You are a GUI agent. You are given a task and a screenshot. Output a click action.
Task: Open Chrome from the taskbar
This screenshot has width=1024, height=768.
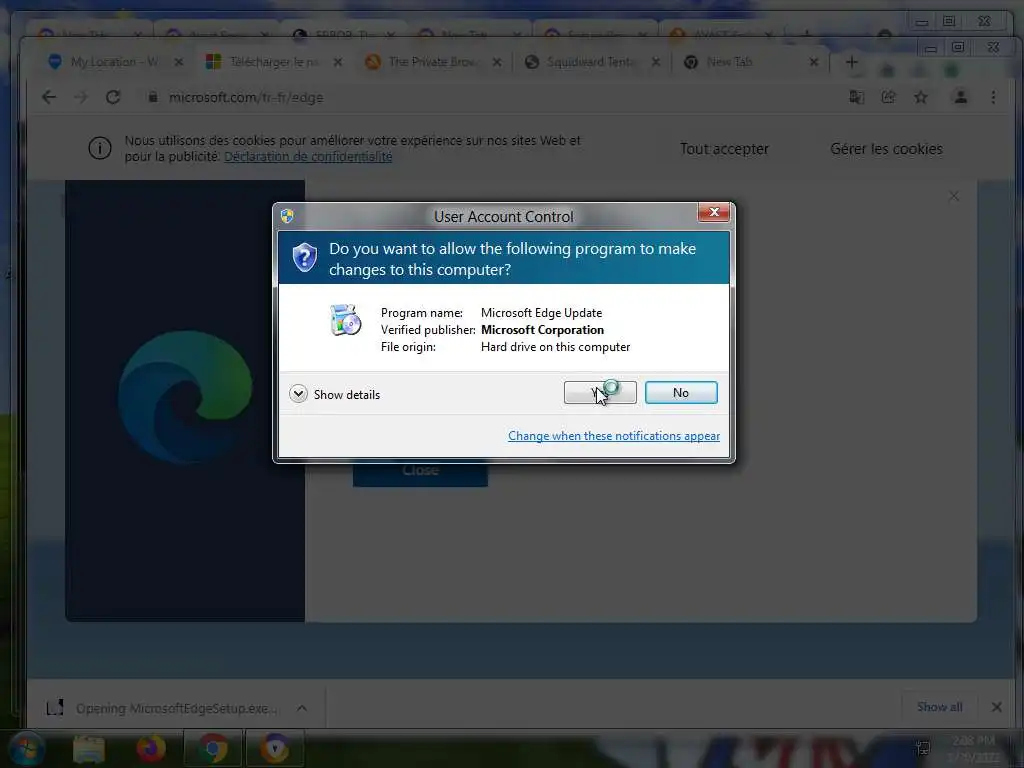click(212, 748)
